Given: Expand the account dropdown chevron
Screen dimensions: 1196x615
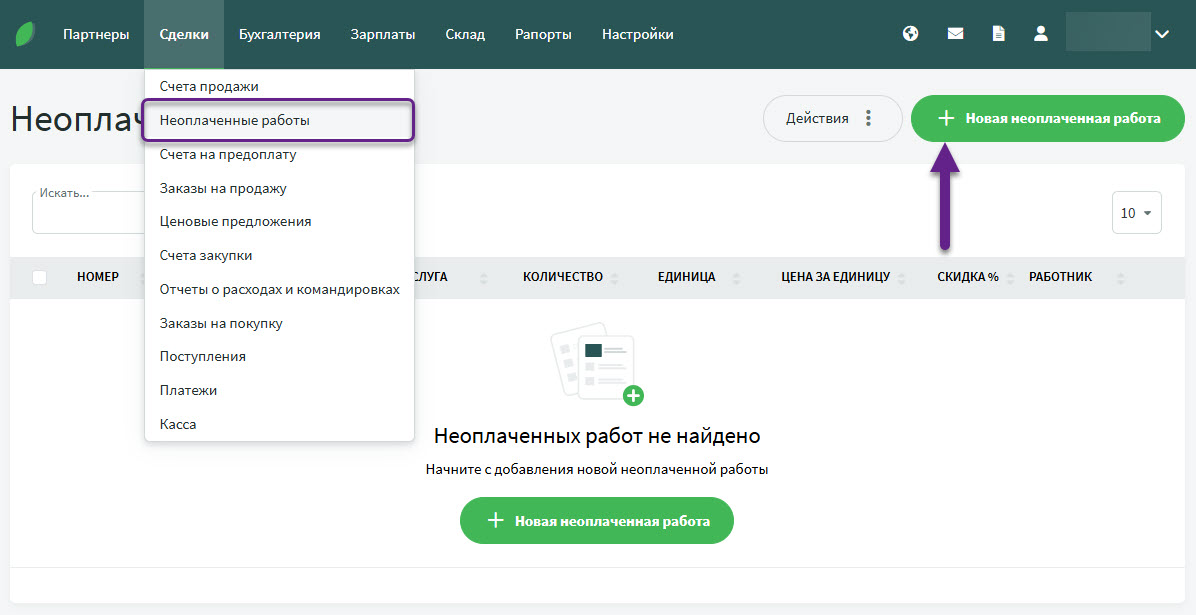Looking at the screenshot, I should tap(1162, 34).
